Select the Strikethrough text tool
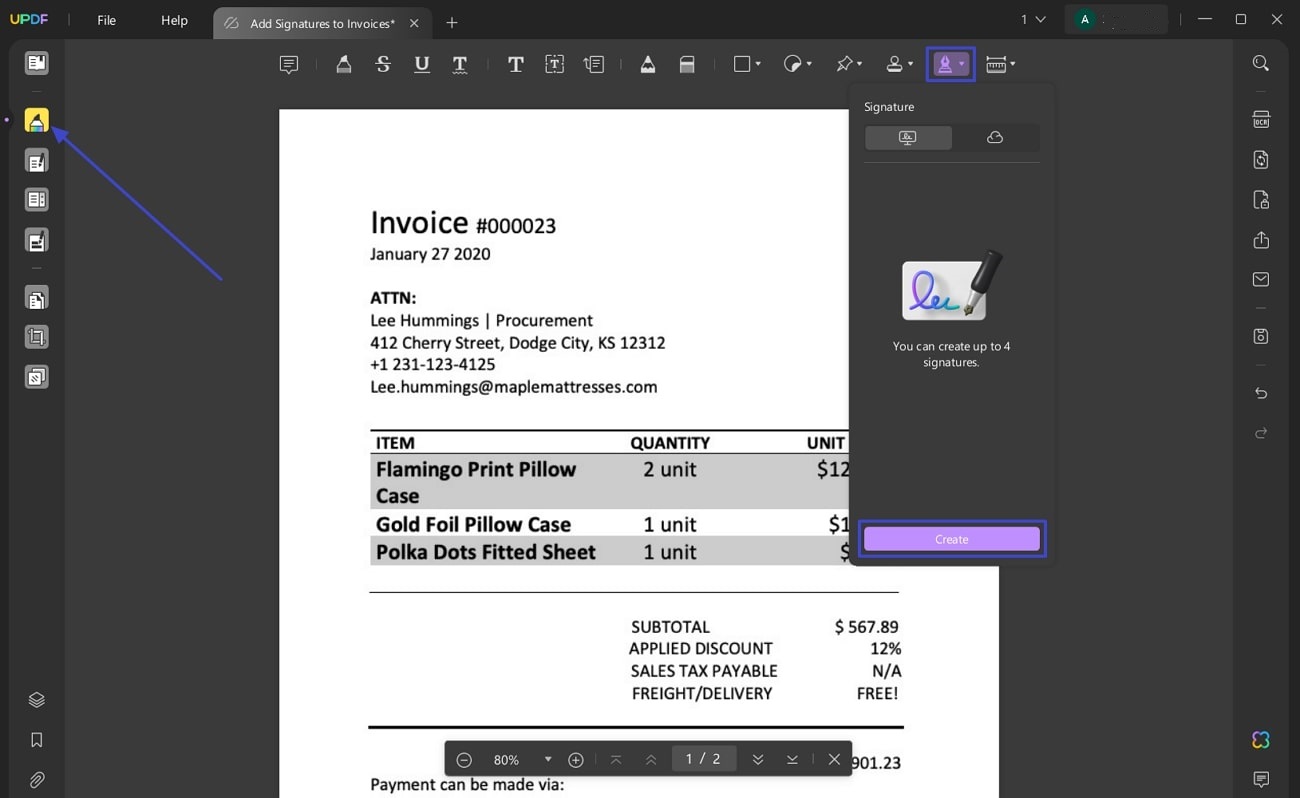Screen dimensions: 1300x798 383,63
